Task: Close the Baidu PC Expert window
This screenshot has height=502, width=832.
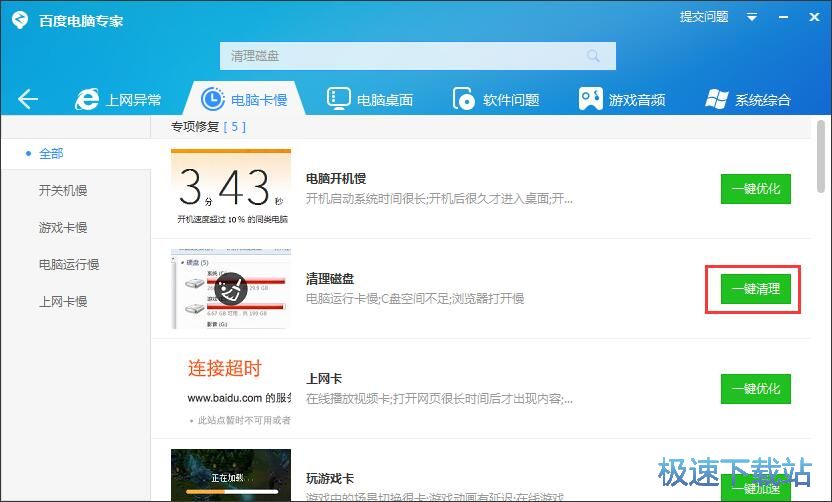Action: point(814,18)
